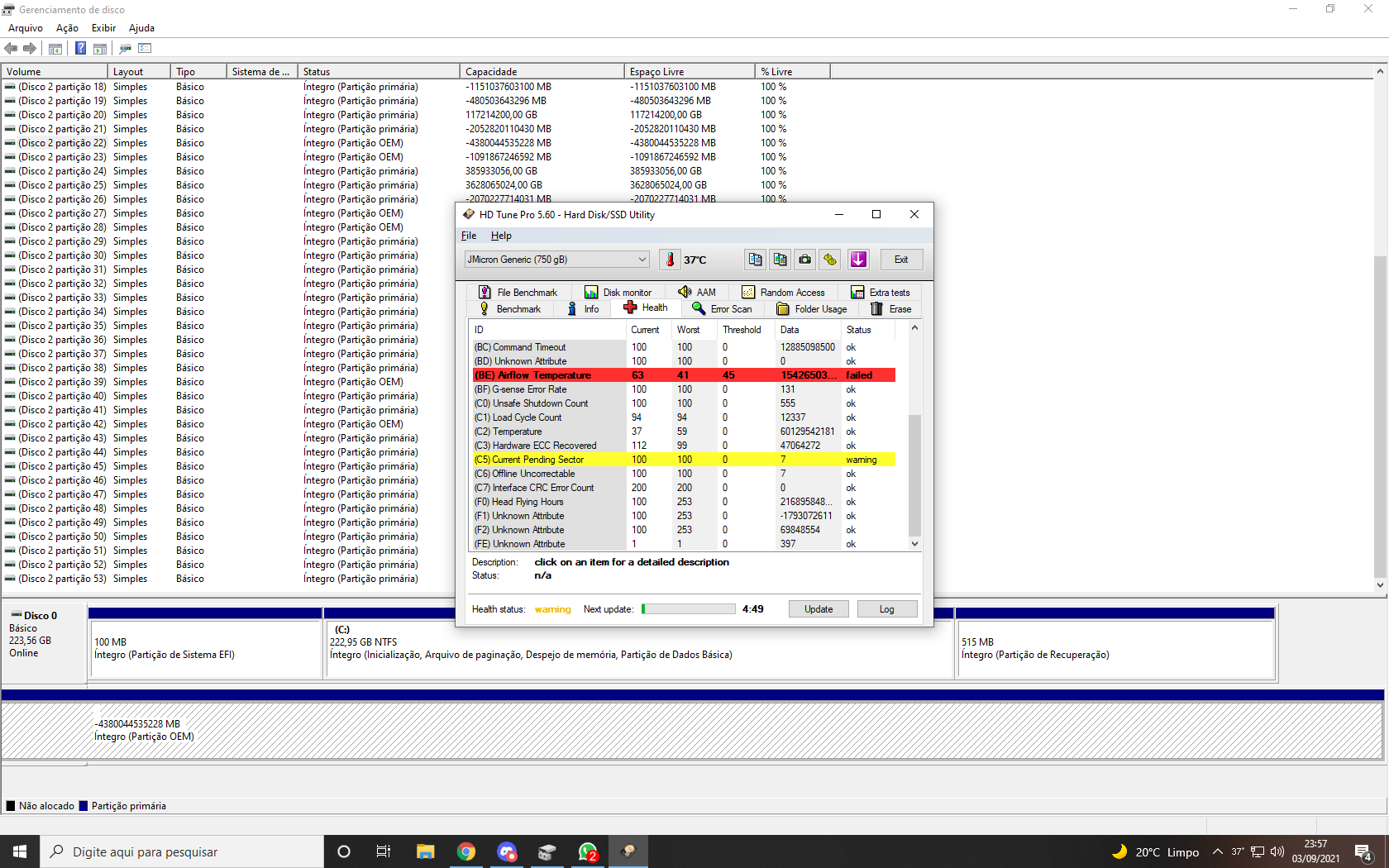Open the Exibir menu
The width and height of the screenshot is (1389, 868).
[103, 28]
